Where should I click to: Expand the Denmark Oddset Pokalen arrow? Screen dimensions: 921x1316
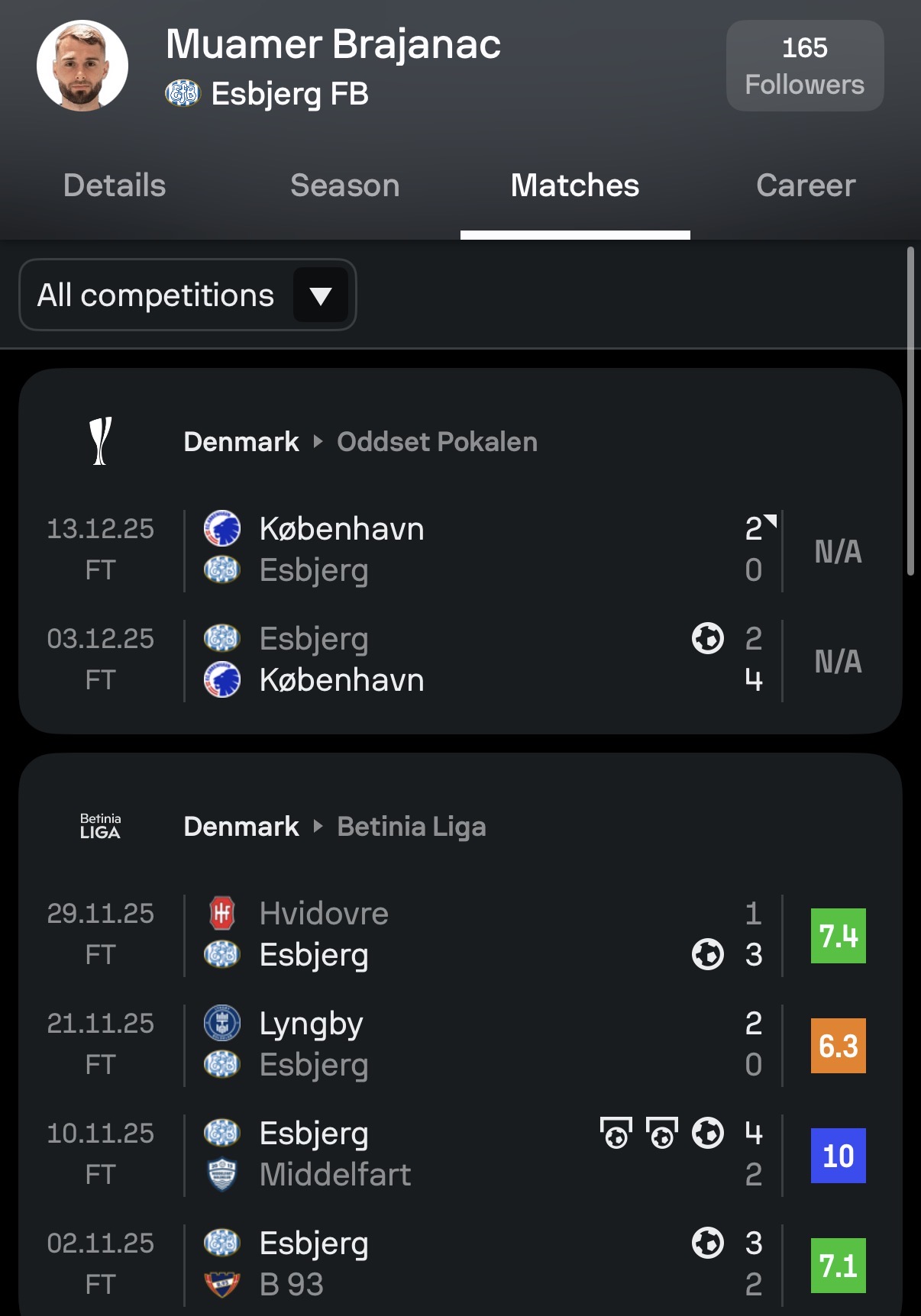[318, 441]
